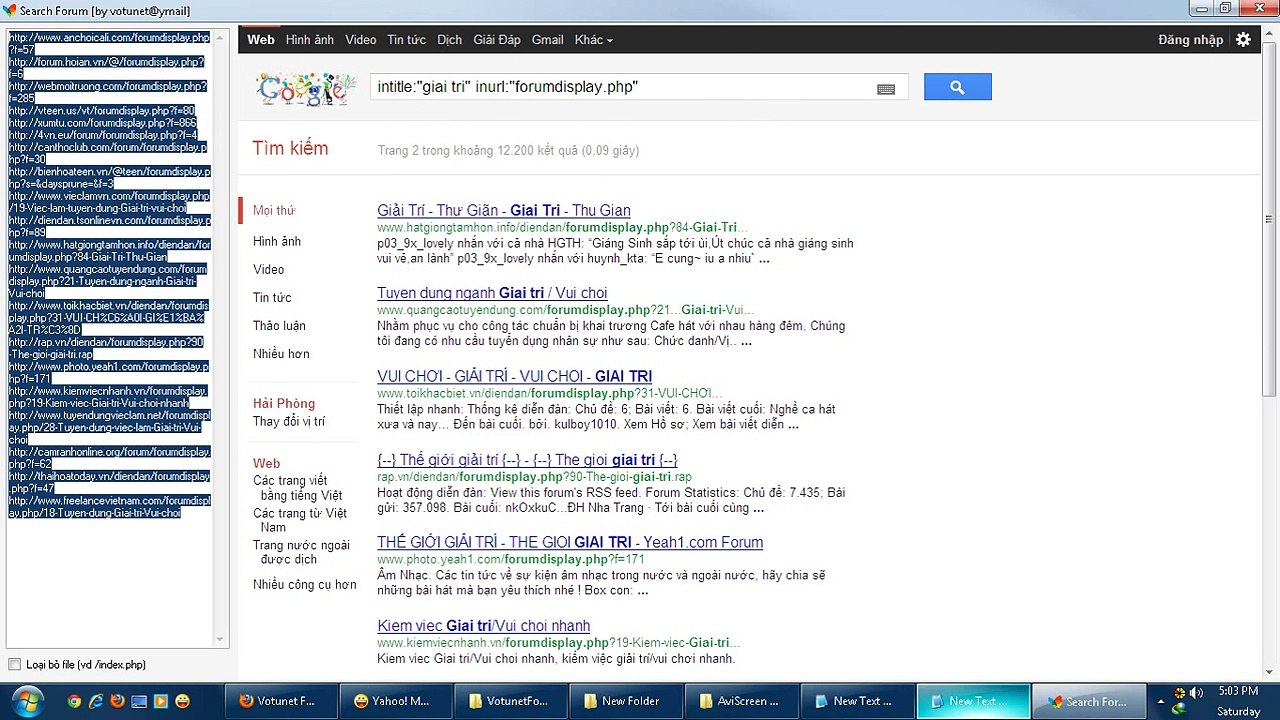Switch to the highlighted New Text taskbar window
The height and width of the screenshot is (720, 1280).
pyautogui.click(x=973, y=701)
